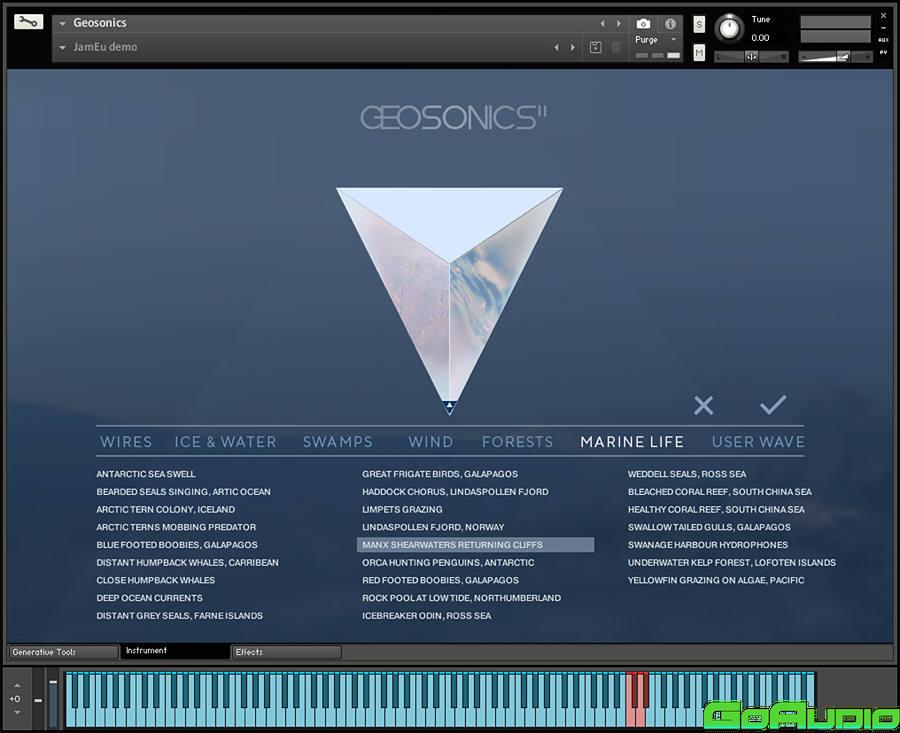Select BLEACHED CORAL REEF, SOUTH CHINA SEA
The image size is (900, 733).
pos(720,492)
